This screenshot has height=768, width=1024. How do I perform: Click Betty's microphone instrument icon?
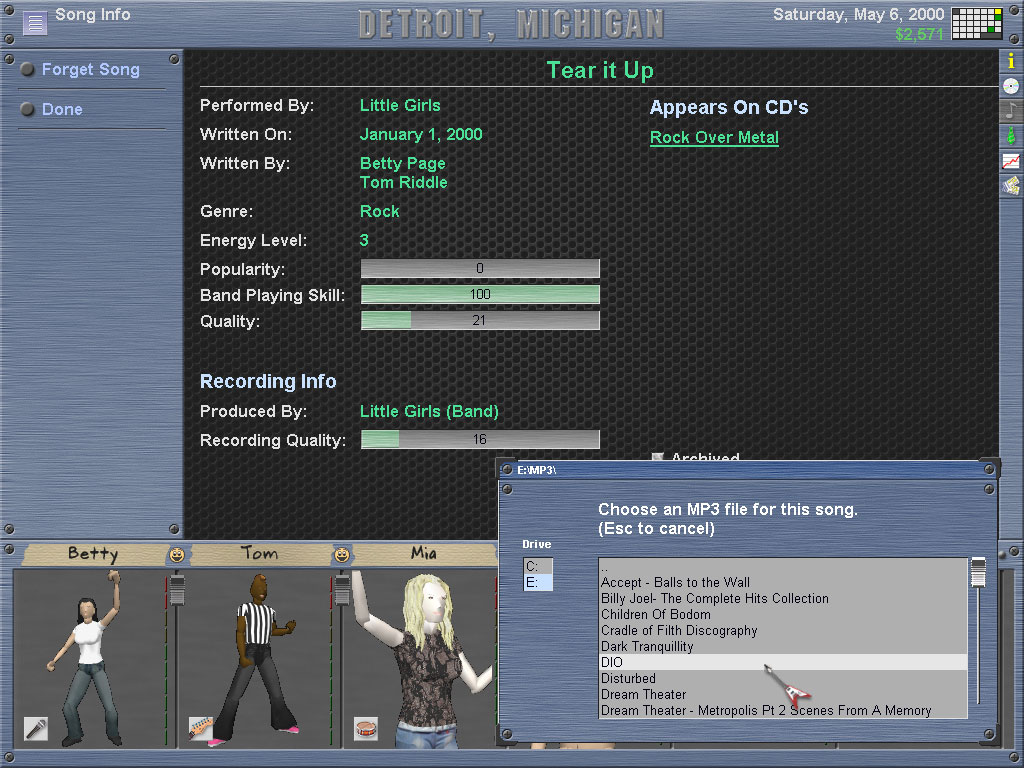click(x=36, y=728)
